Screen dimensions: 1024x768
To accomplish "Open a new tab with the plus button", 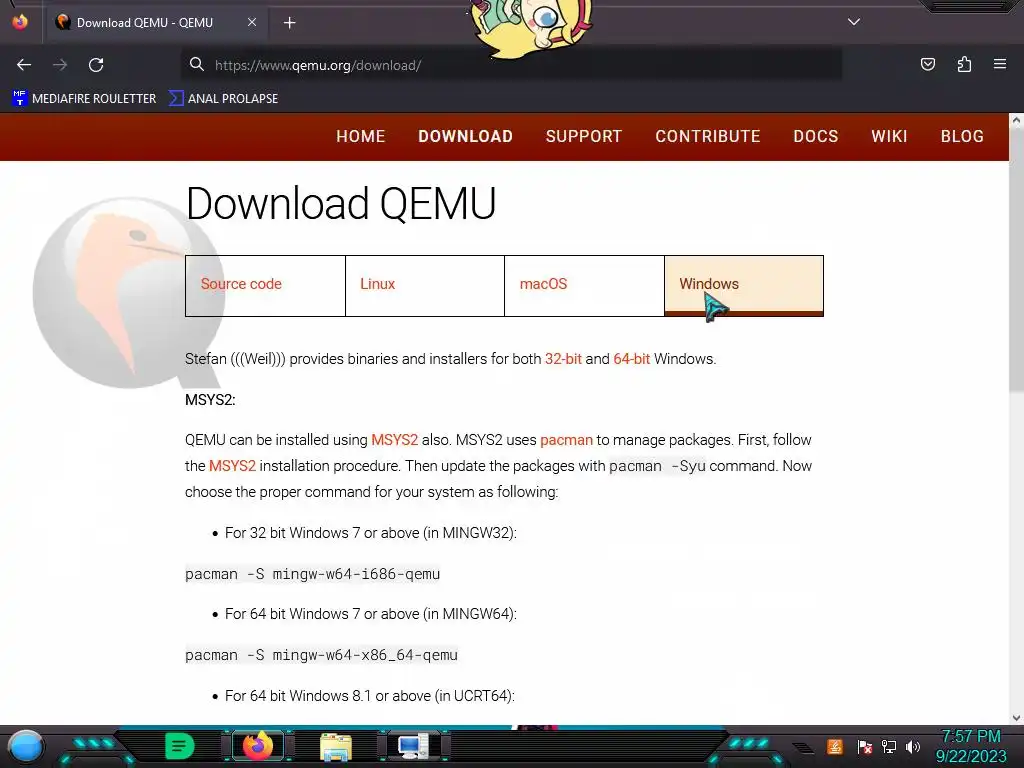I will [x=289, y=23].
